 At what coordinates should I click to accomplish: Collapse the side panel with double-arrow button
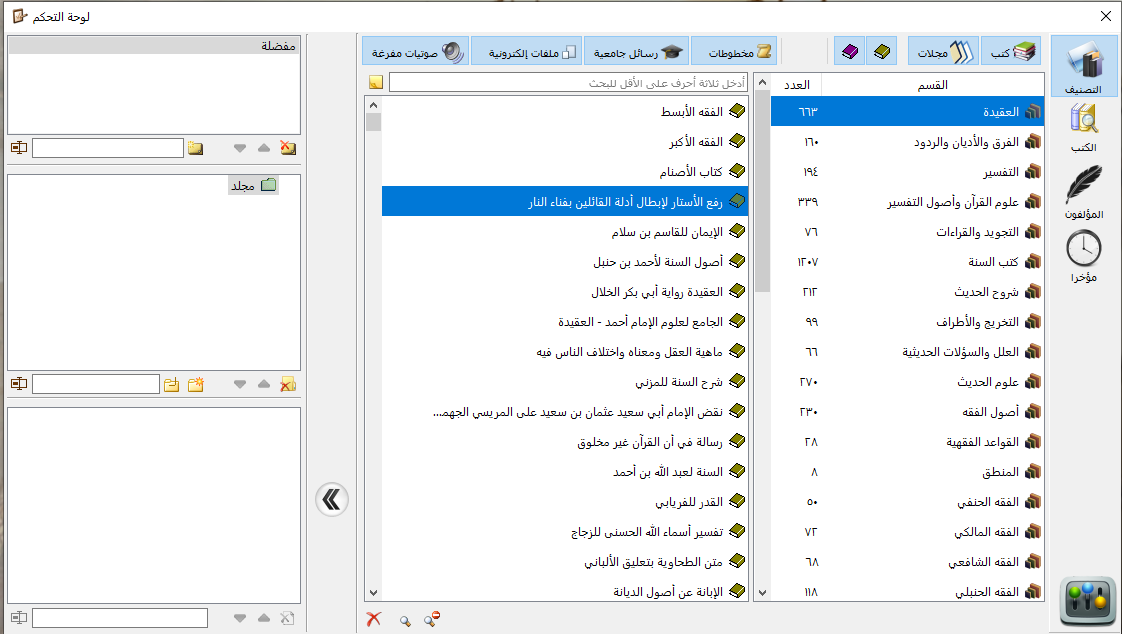pyautogui.click(x=331, y=499)
